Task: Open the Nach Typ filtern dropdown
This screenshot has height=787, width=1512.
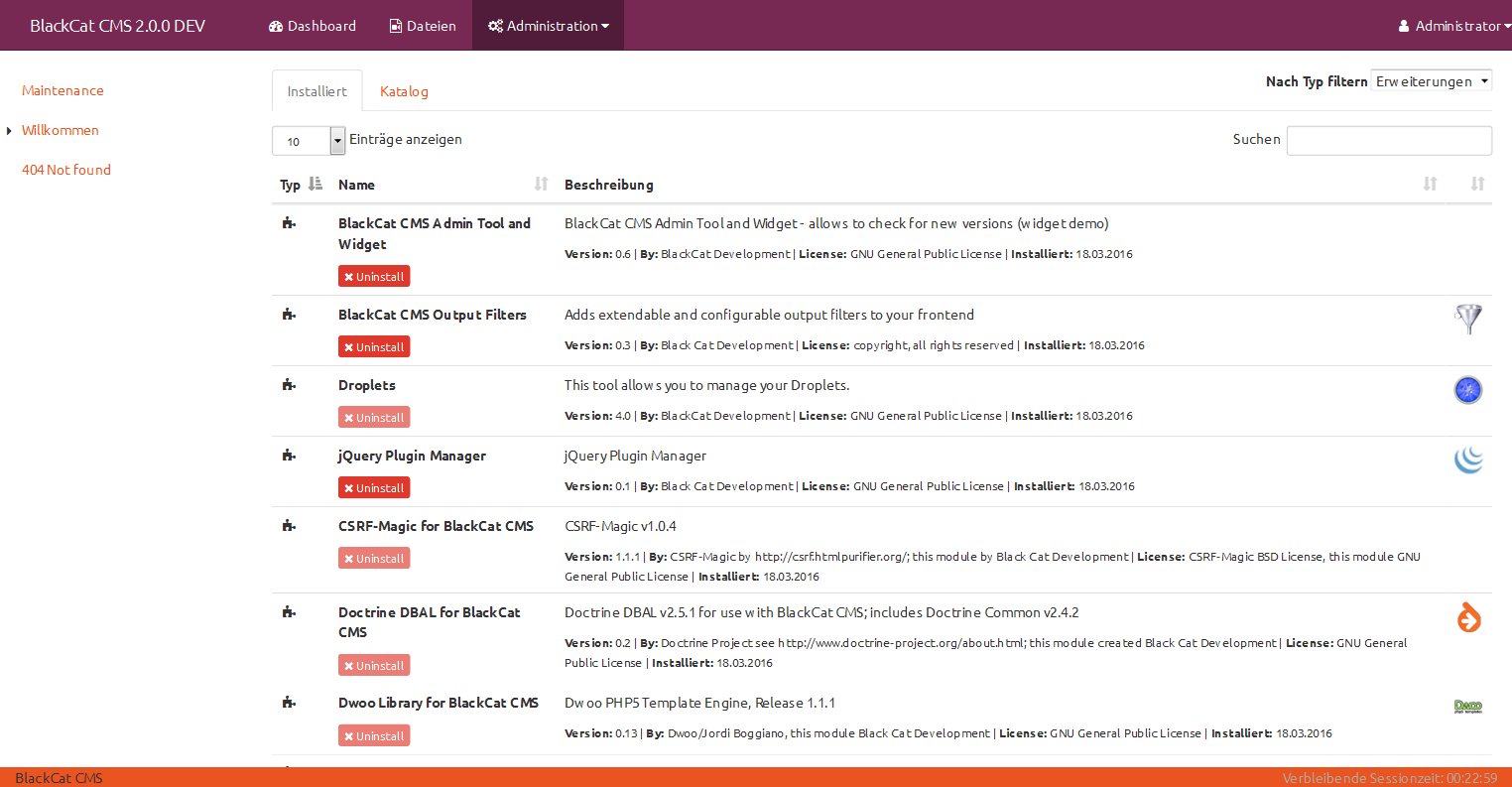Action: click(1431, 81)
